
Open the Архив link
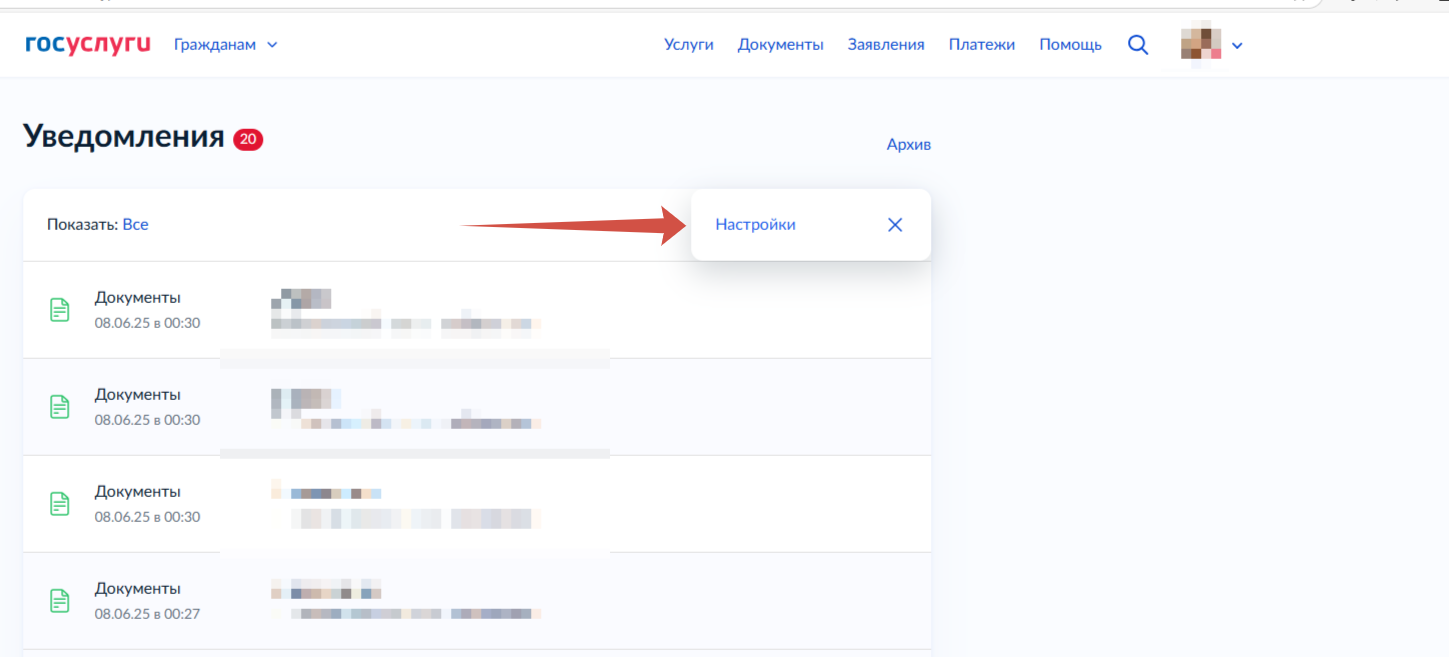pyautogui.click(x=908, y=145)
